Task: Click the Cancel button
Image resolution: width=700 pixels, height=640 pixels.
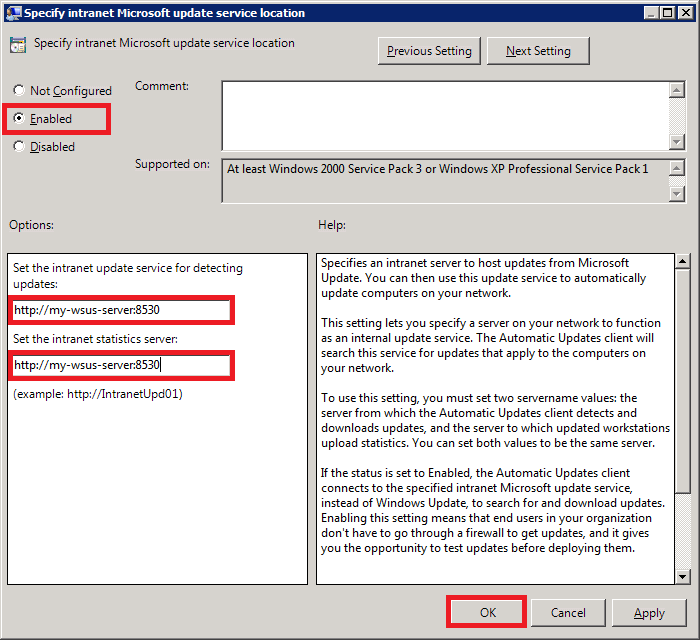Action: click(568, 612)
